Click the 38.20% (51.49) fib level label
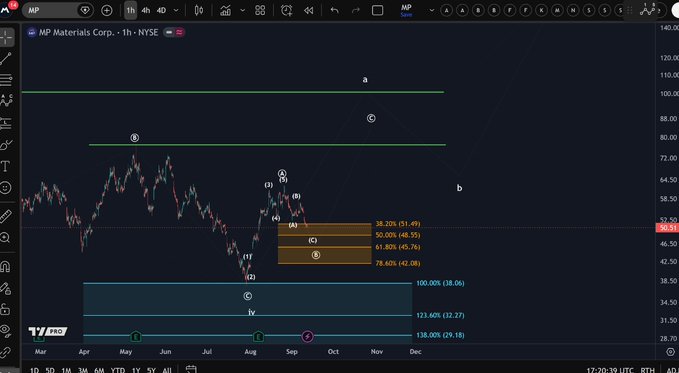 coord(398,224)
